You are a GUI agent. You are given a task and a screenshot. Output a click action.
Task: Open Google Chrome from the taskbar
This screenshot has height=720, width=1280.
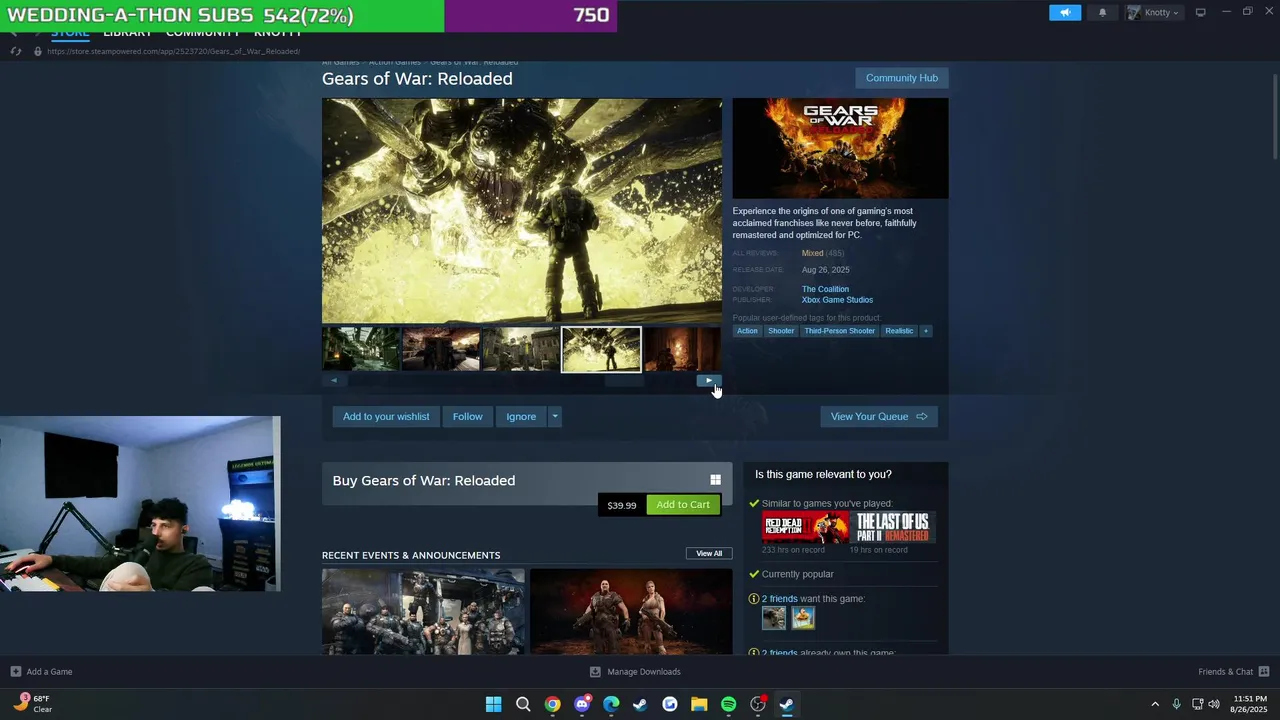(552, 704)
